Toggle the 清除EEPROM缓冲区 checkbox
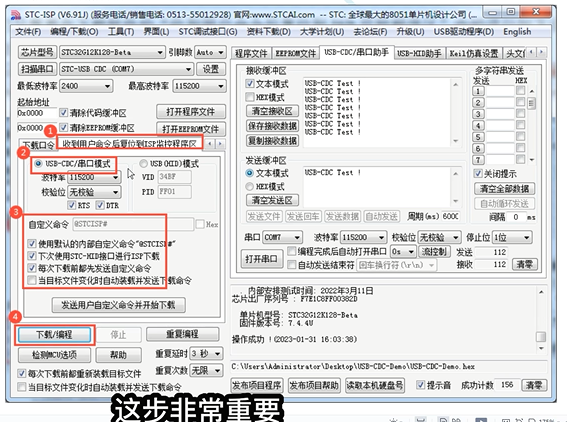This screenshot has height=422, width=567. pyautogui.click(x=63, y=128)
